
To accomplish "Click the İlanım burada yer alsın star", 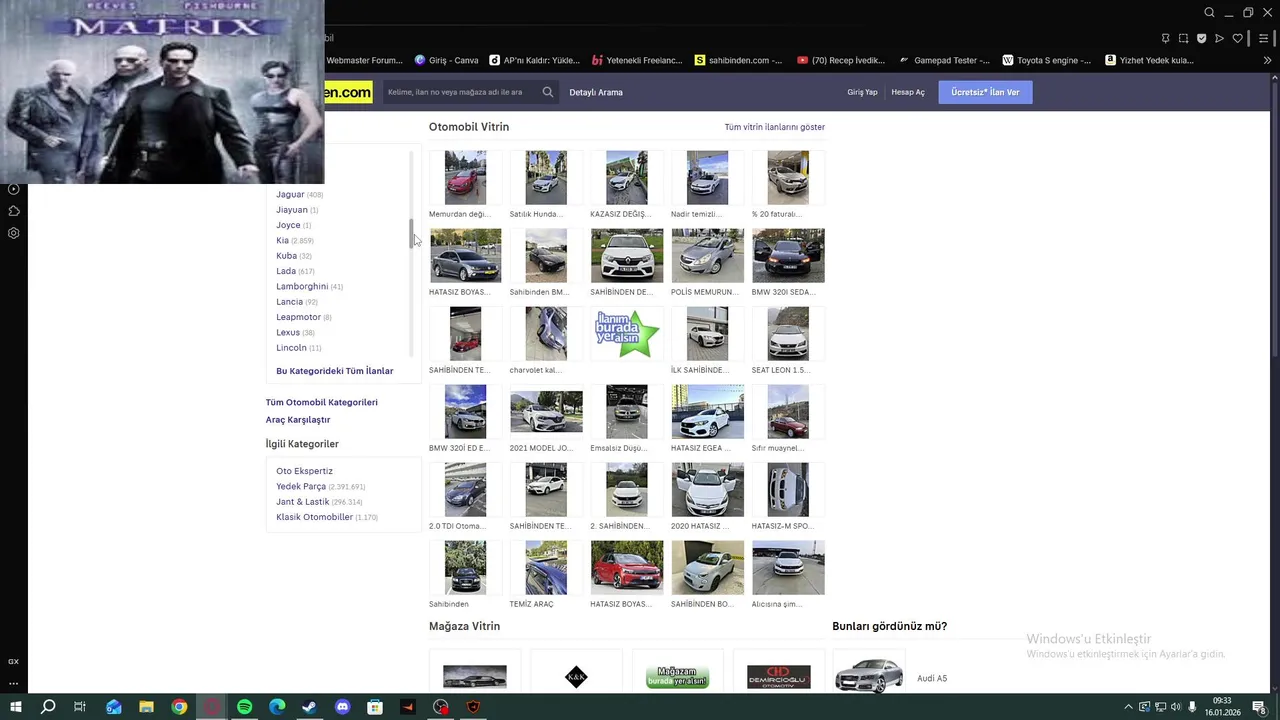I will (x=627, y=333).
